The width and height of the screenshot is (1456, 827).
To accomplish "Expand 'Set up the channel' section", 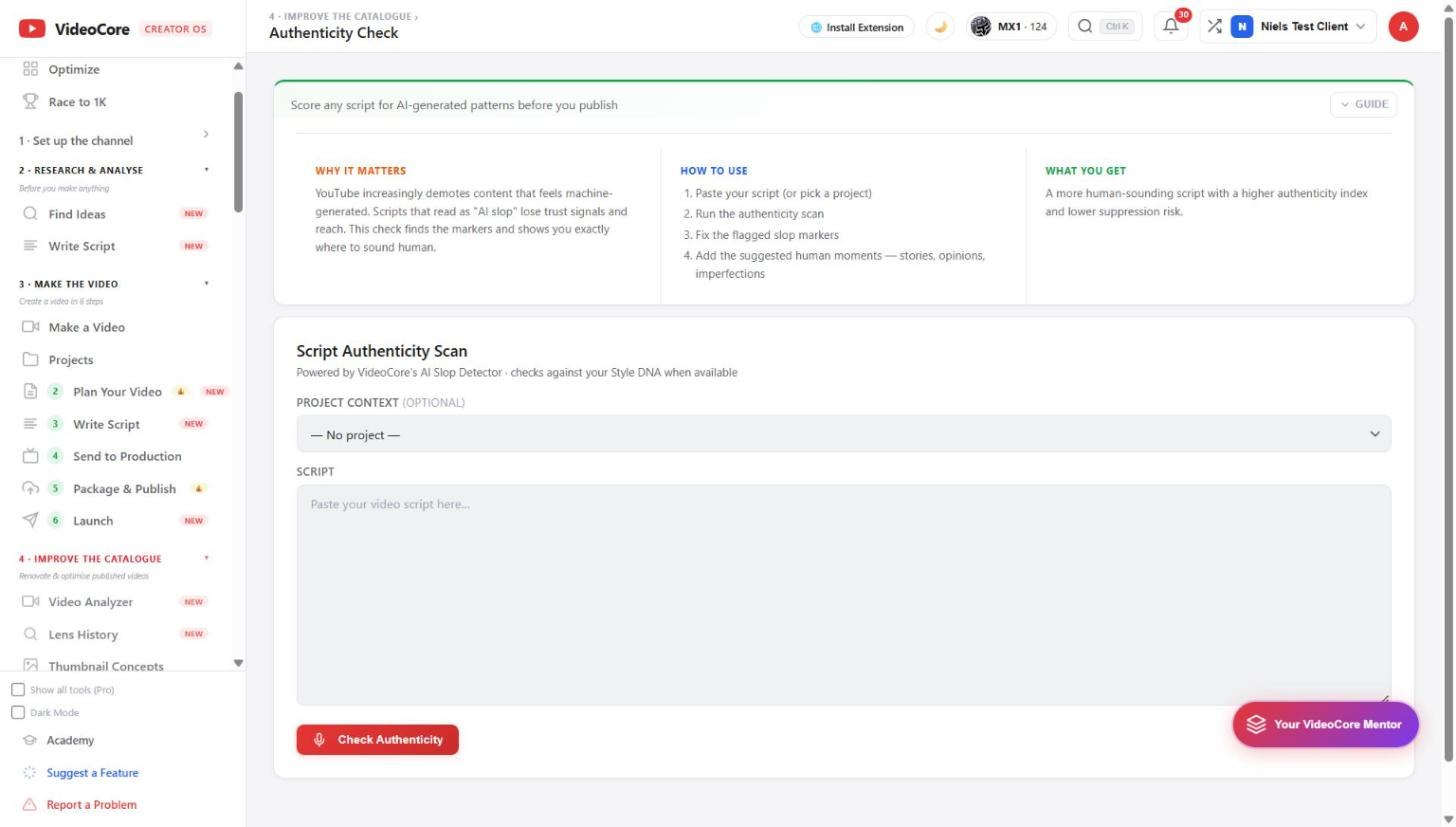I will click(115, 140).
